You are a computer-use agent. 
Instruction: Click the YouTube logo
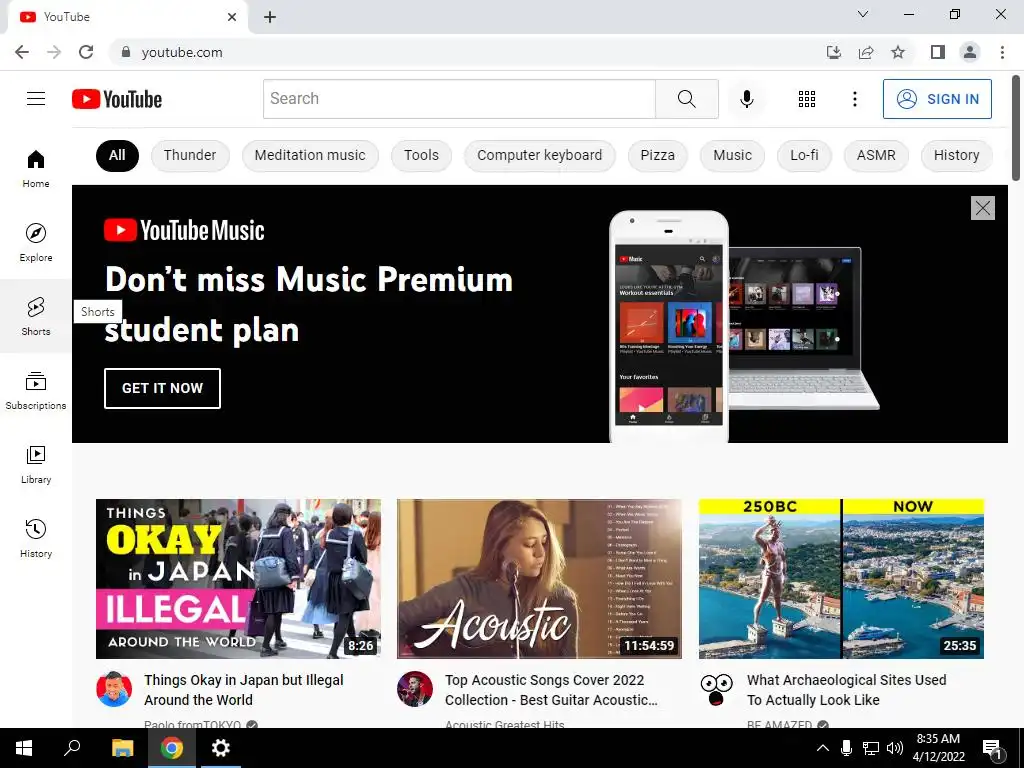117,99
